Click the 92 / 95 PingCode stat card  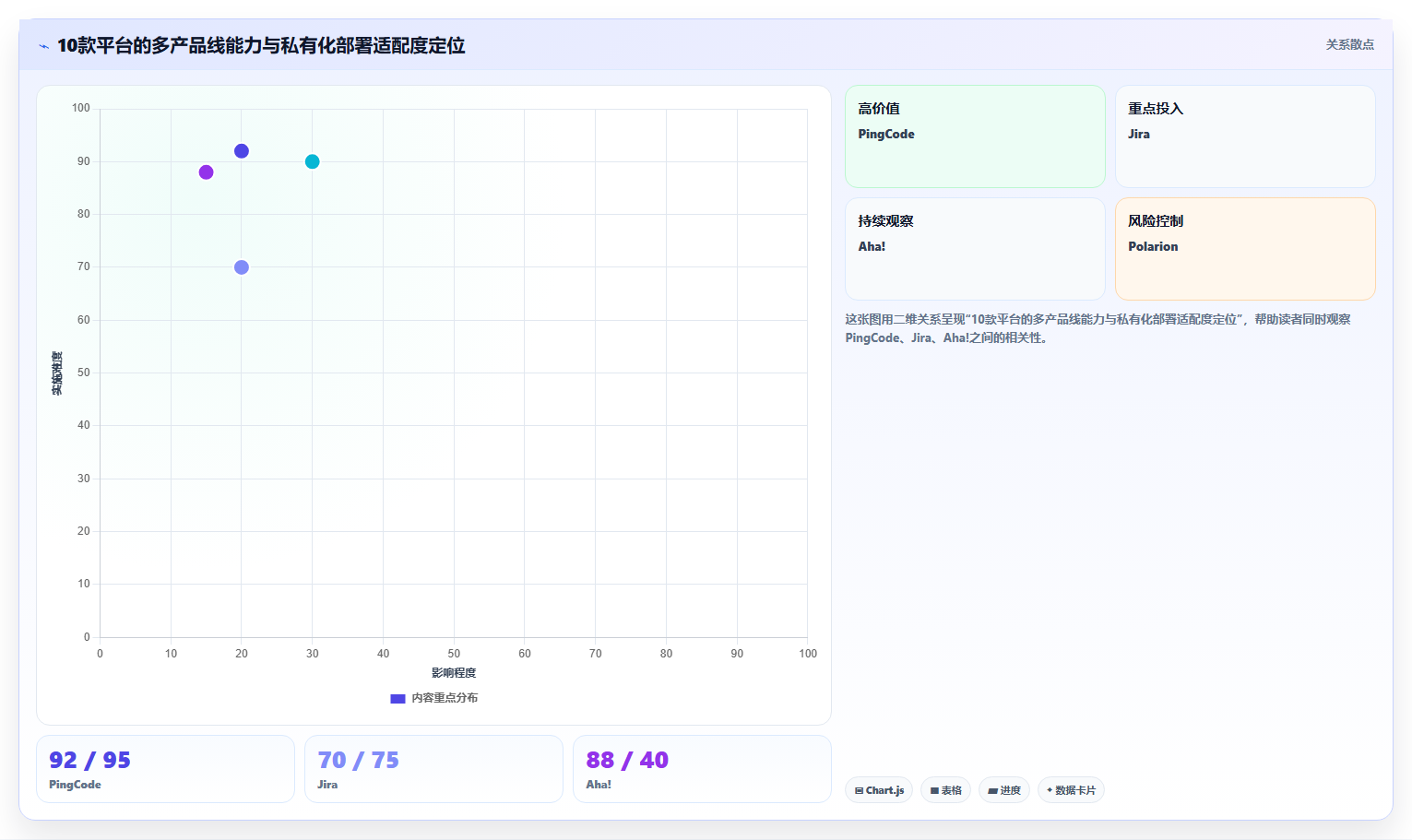tap(165, 769)
